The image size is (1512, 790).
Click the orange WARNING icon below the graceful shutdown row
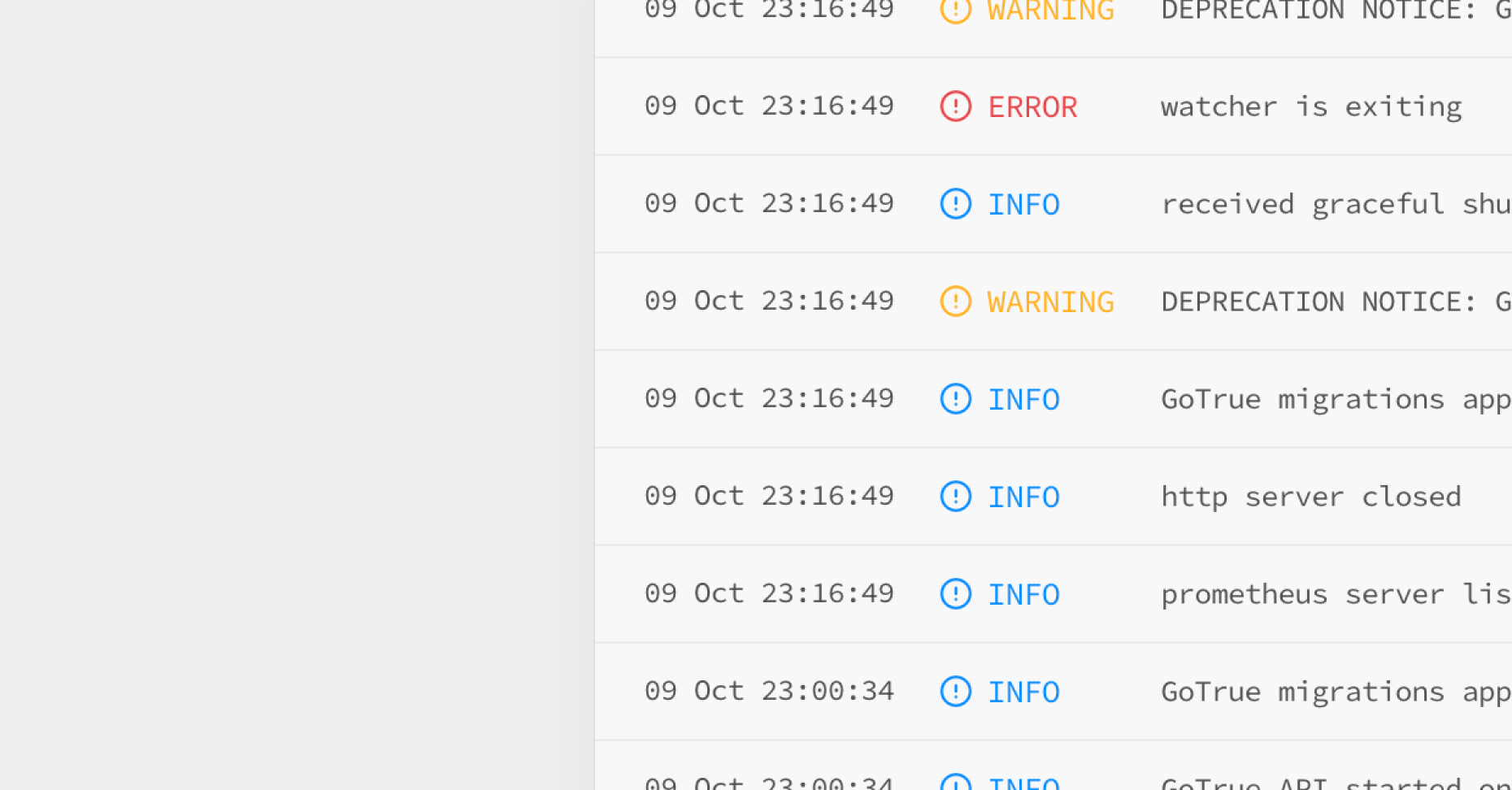955,302
